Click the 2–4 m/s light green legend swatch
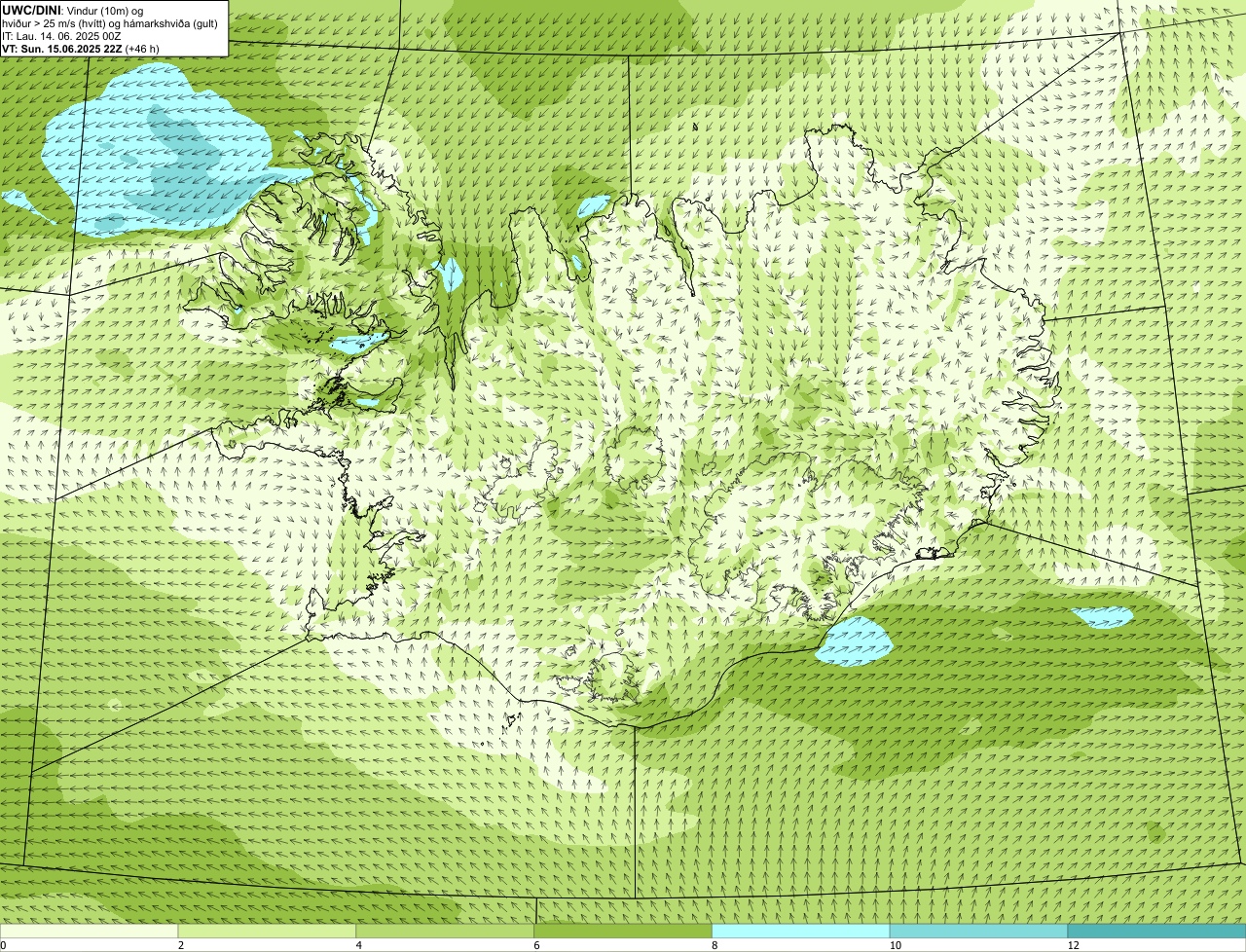Image resolution: width=1246 pixels, height=952 pixels. coord(269,932)
